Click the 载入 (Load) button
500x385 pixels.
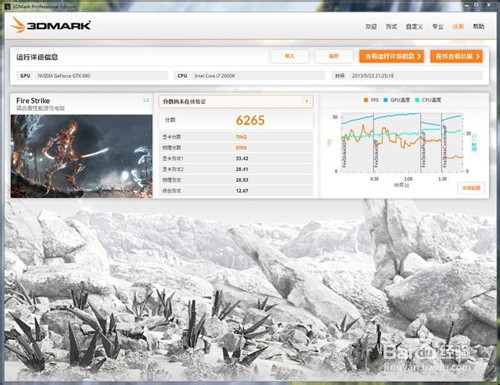point(290,56)
